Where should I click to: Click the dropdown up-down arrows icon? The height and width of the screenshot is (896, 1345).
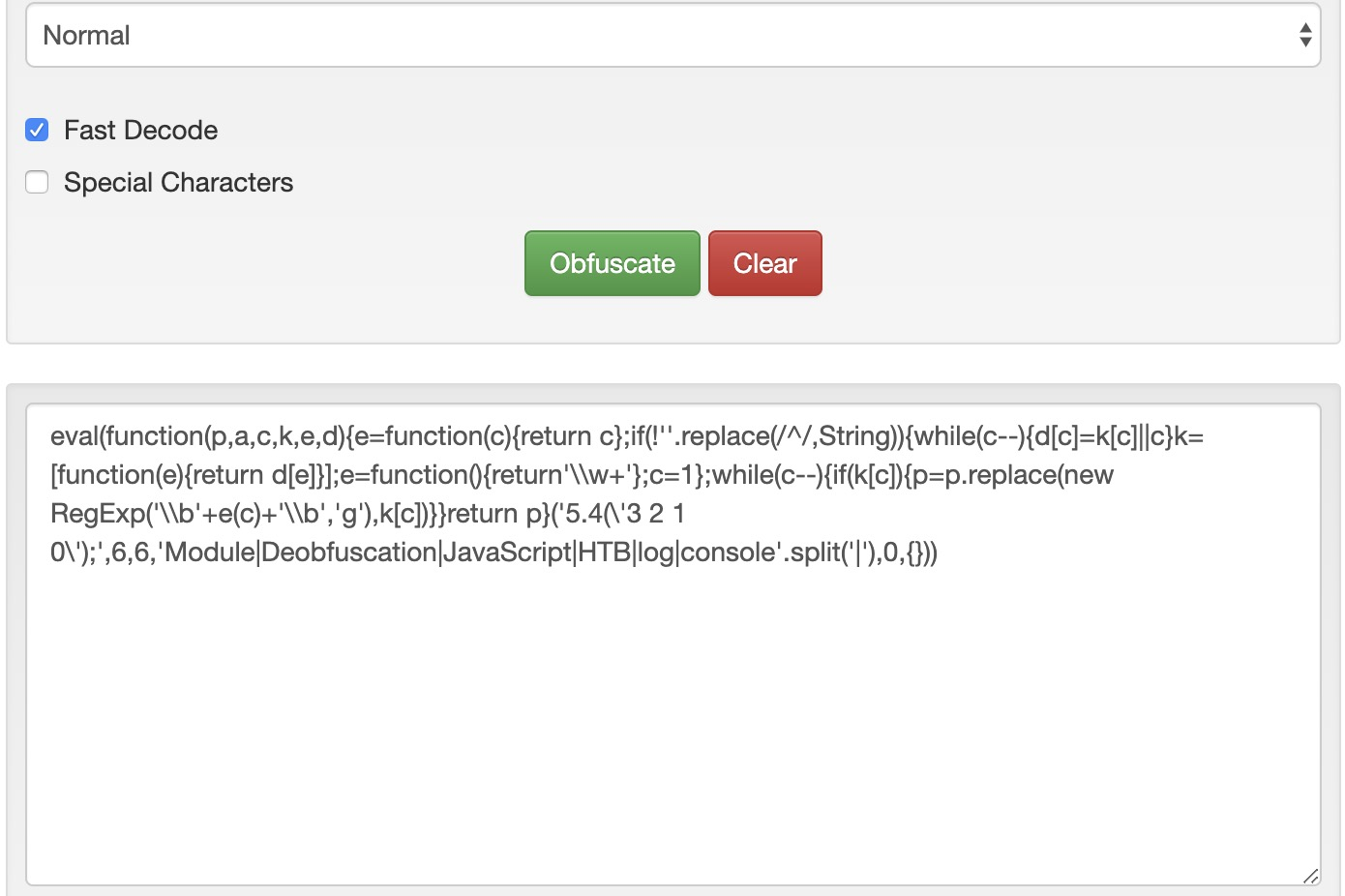pos(1305,36)
